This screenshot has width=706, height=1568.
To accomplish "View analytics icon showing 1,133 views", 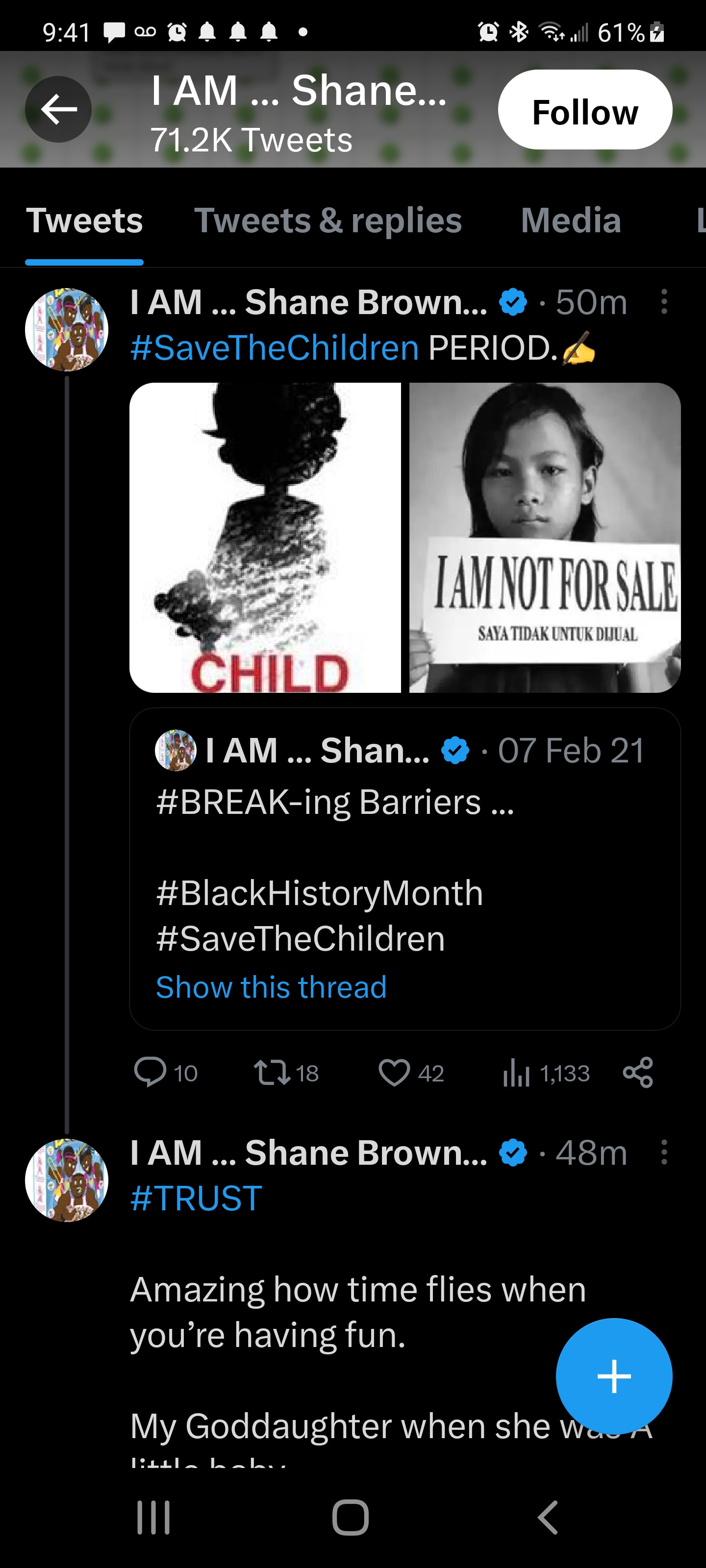I will 517,1074.
